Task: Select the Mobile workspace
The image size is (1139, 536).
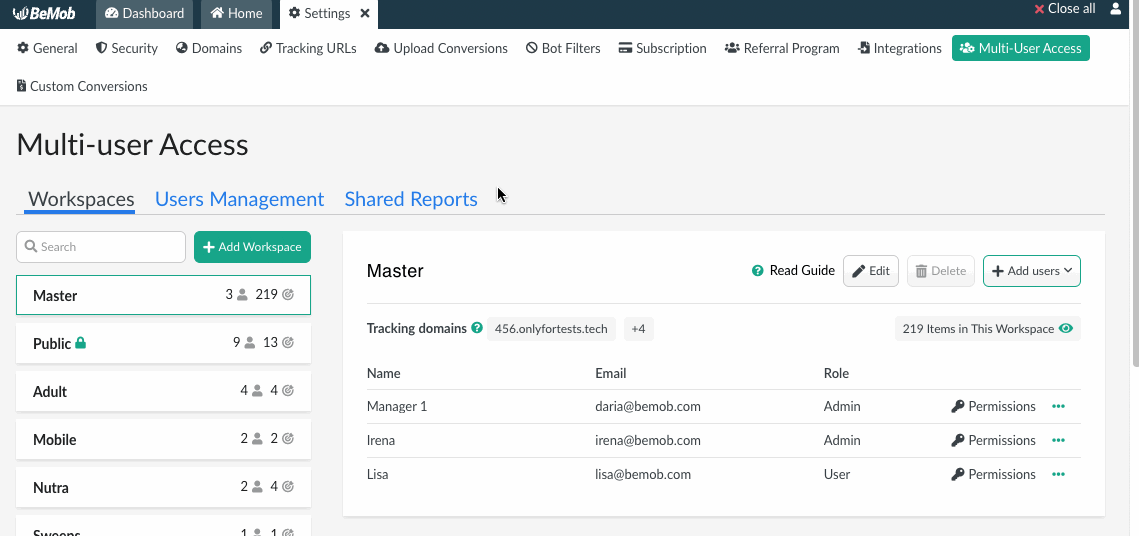Action: click(x=163, y=439)
